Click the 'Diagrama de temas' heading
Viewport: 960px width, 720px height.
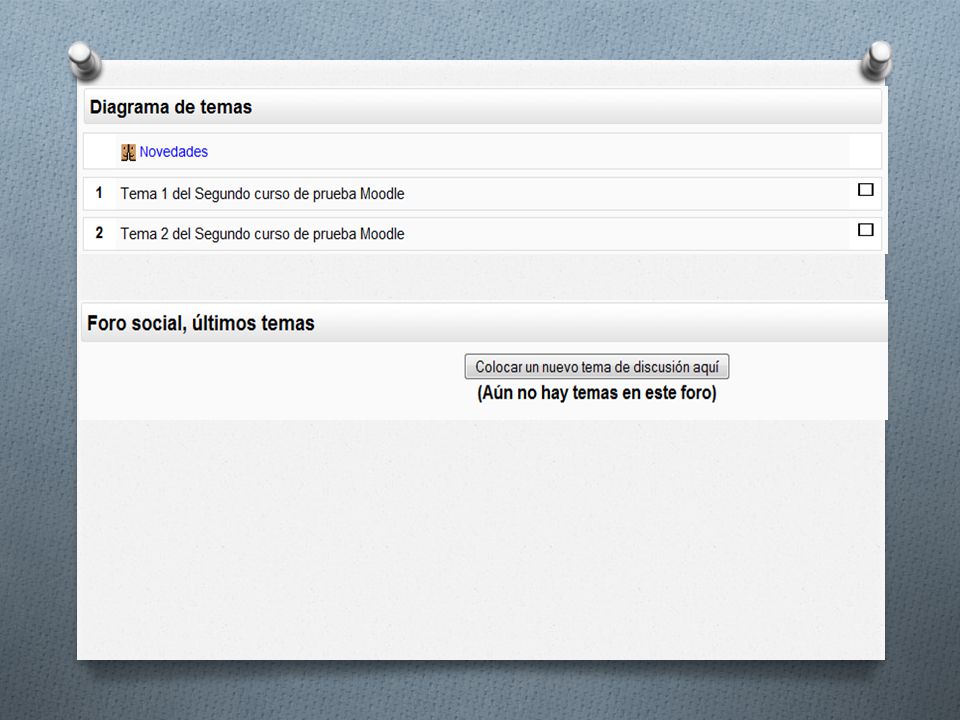(171, 107)
